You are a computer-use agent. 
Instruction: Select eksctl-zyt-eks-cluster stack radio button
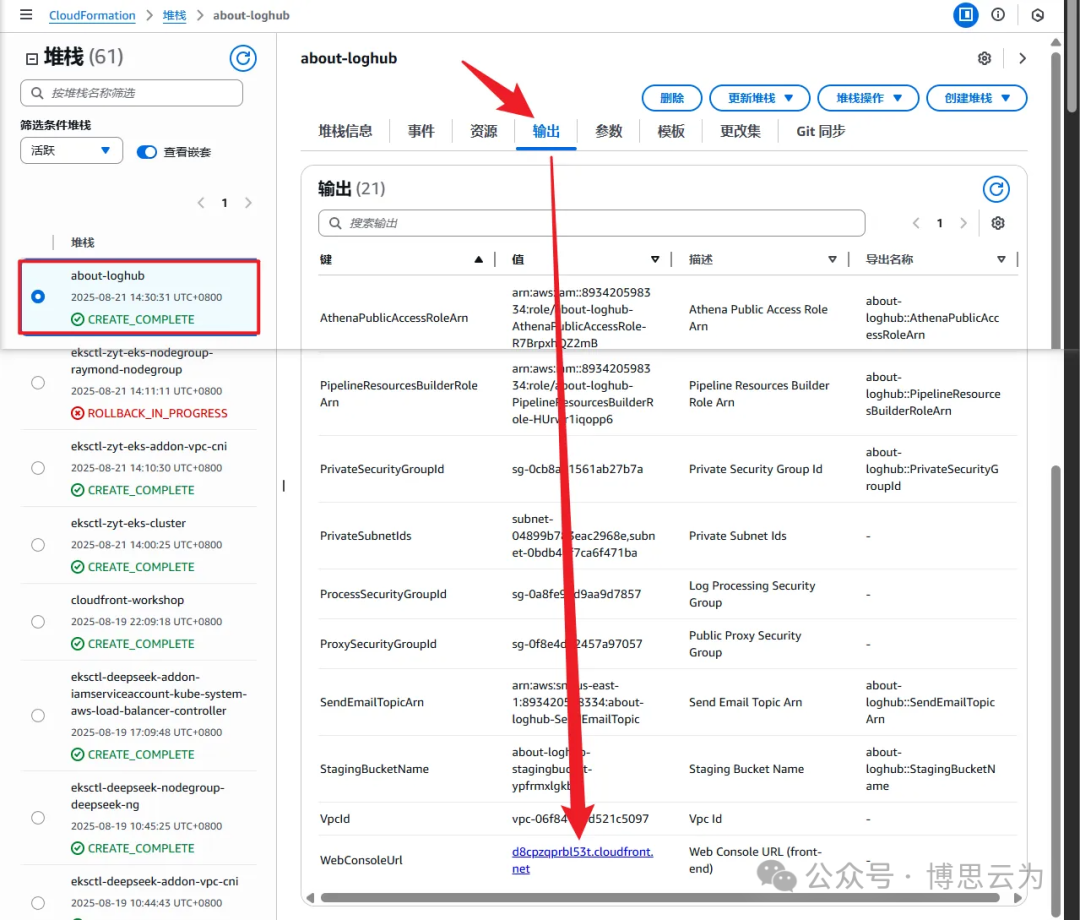point(38,545)
